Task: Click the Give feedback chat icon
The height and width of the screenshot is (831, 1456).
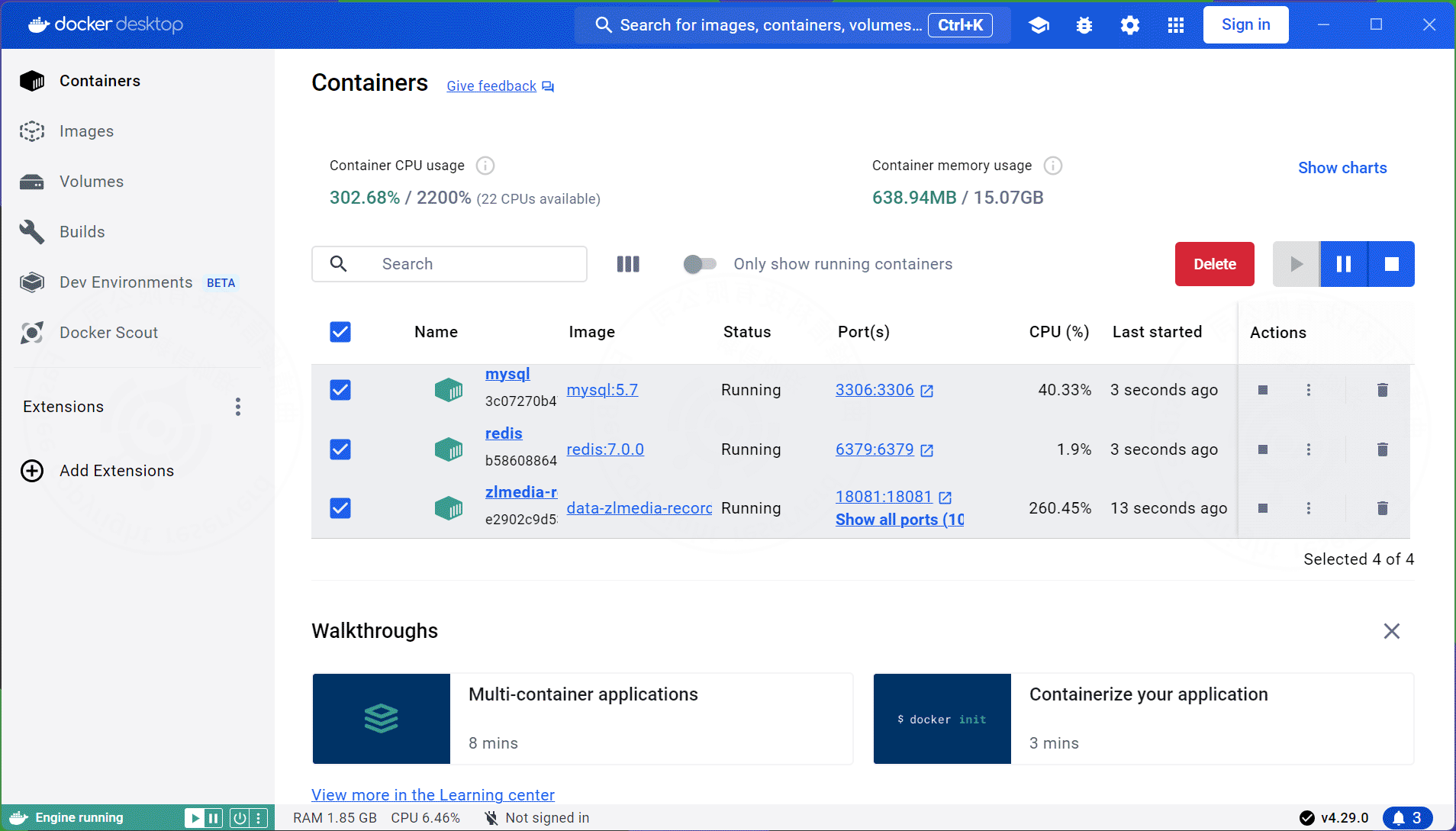Action: (548, 86)
